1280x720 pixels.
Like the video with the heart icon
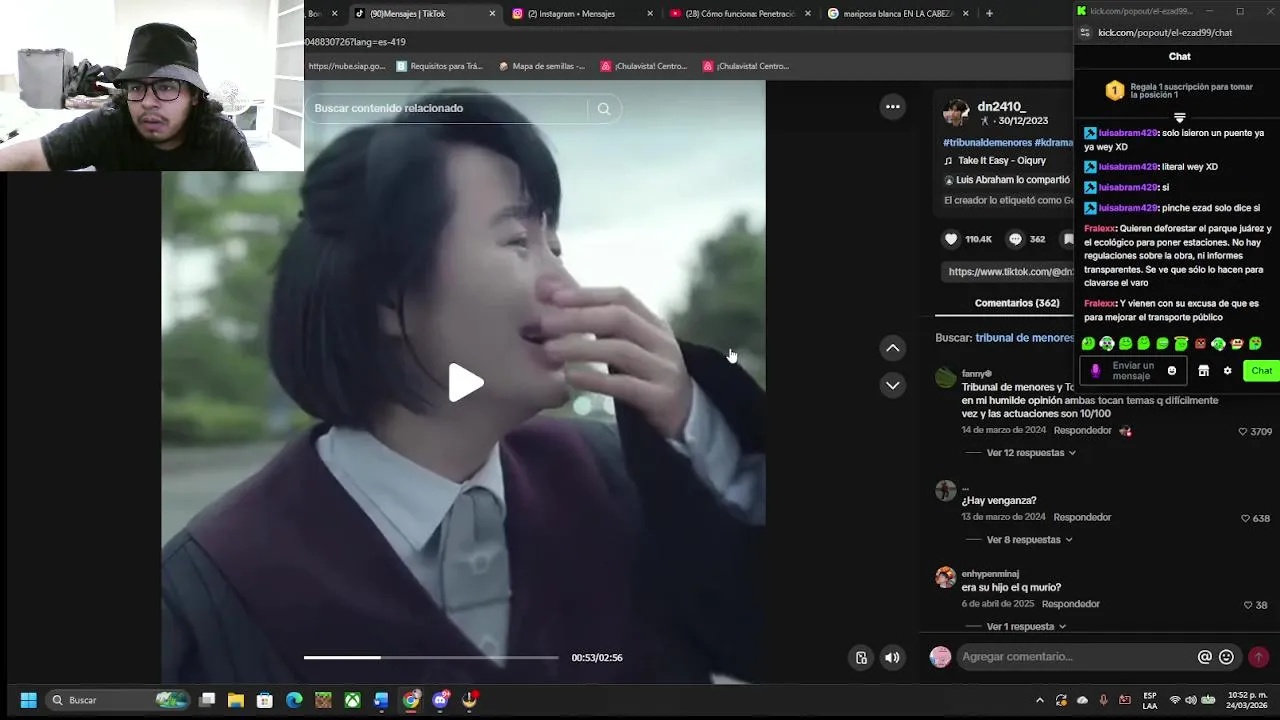click(951, 239)
